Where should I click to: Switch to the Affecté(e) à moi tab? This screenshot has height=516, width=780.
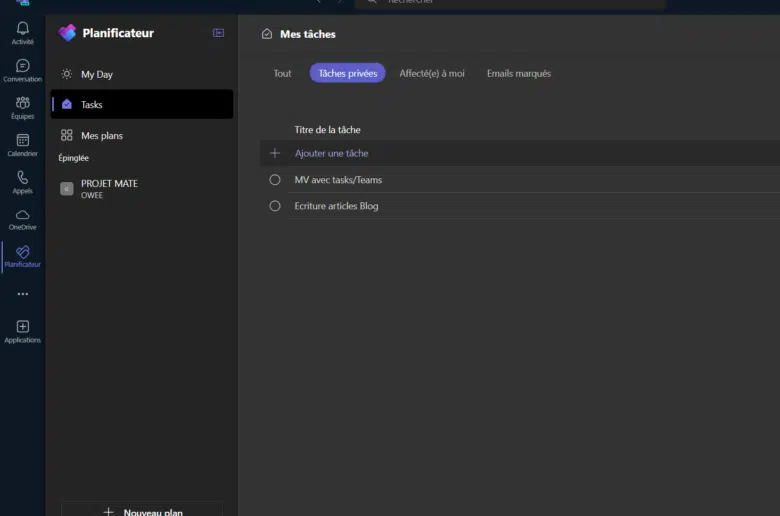click(x=432, y=73)
